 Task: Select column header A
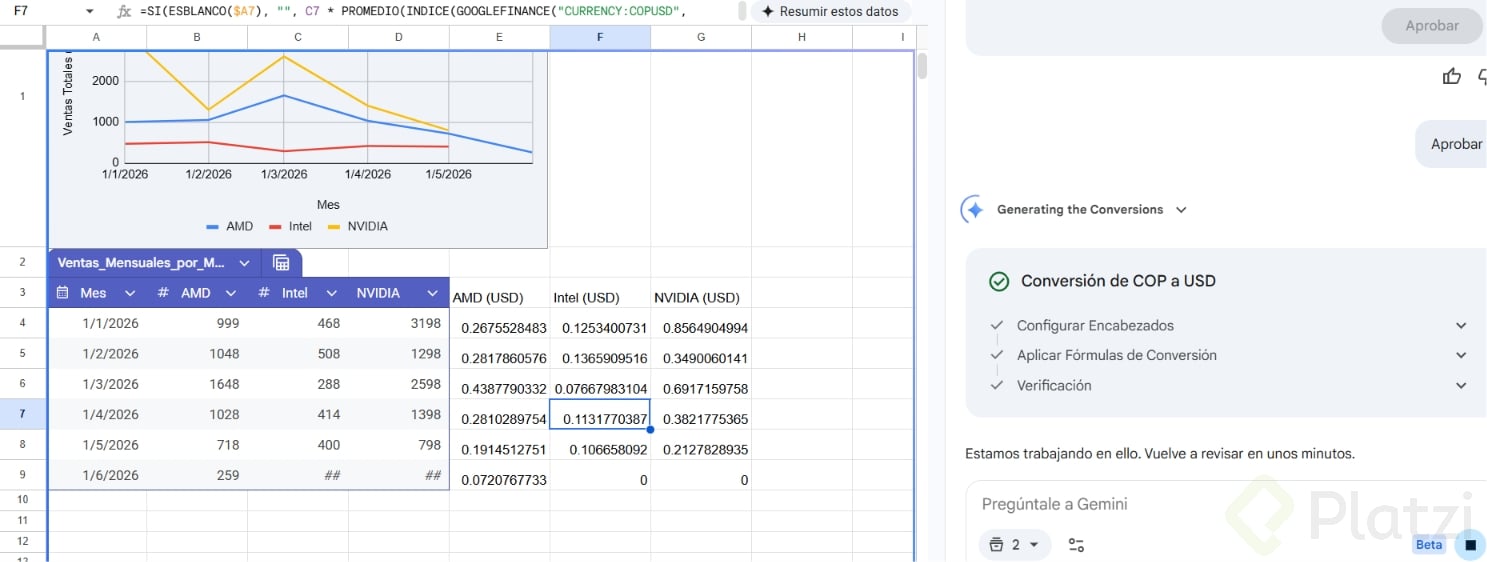tap(96, 37)
